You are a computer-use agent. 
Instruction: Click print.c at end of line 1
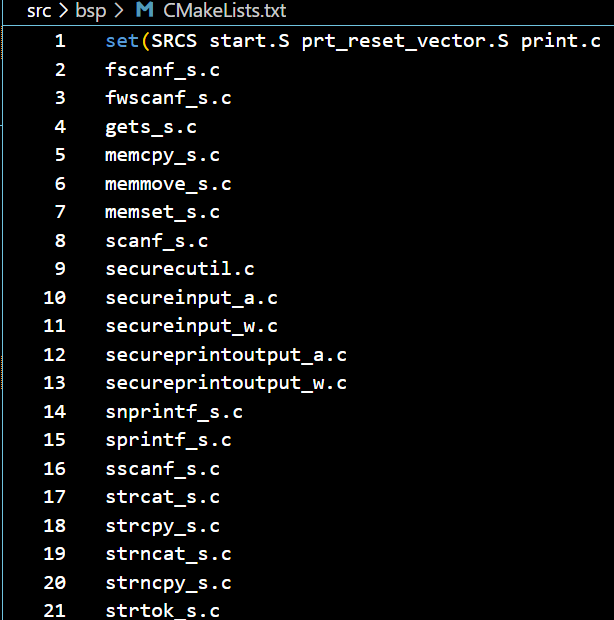561,41
